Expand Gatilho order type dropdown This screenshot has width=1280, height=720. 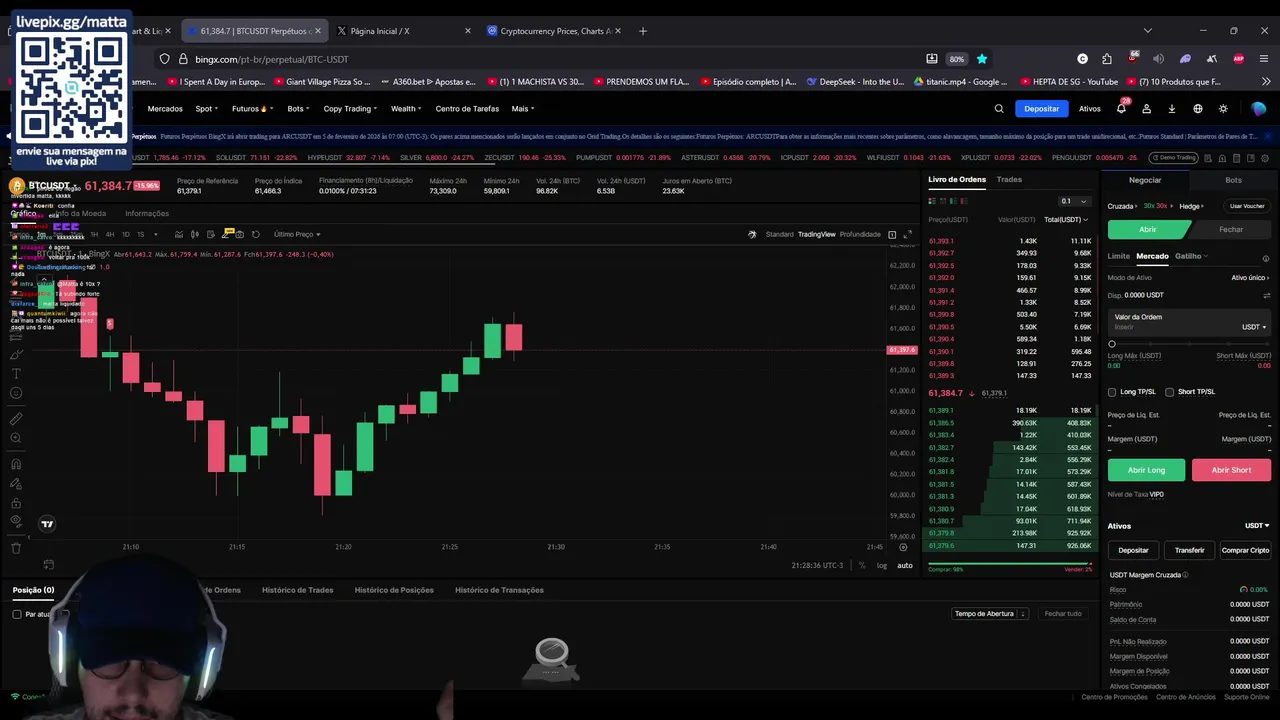click(1191, 256)
